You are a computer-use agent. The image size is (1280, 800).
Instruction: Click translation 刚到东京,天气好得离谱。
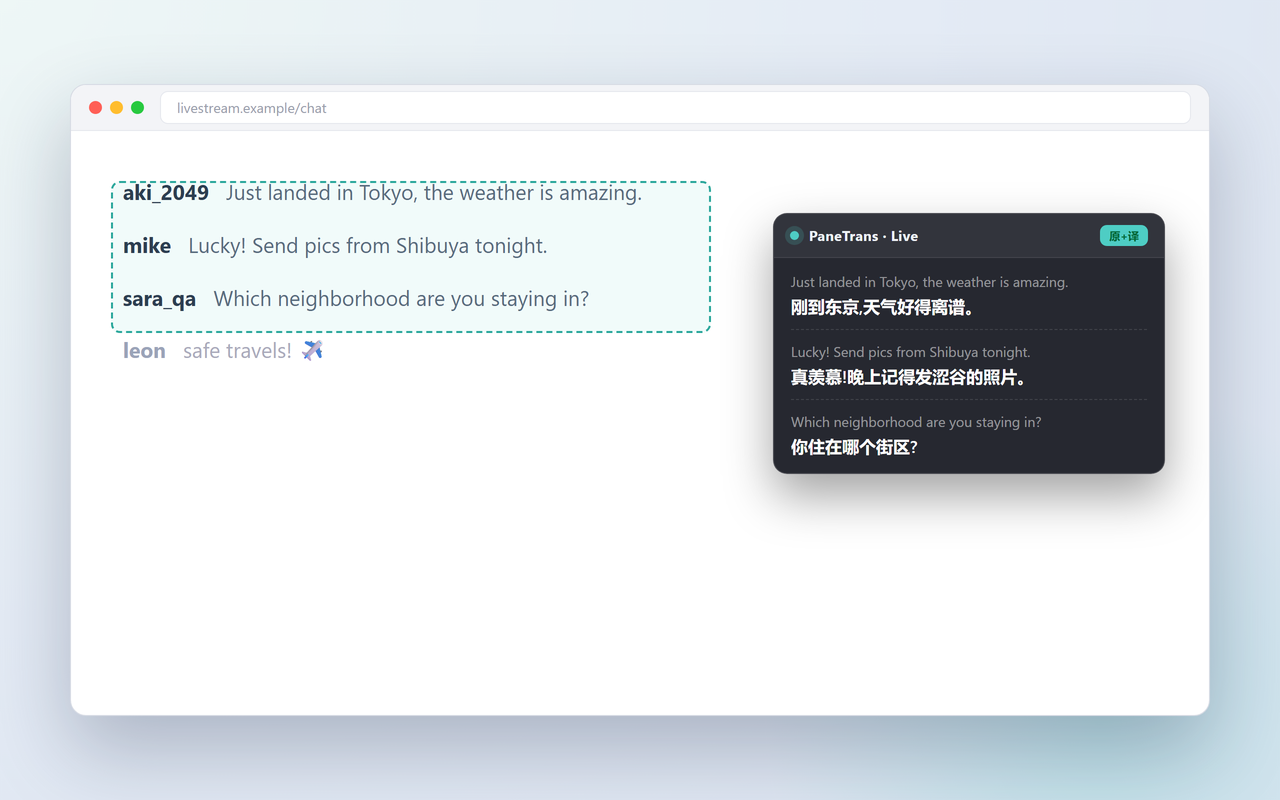883,307
